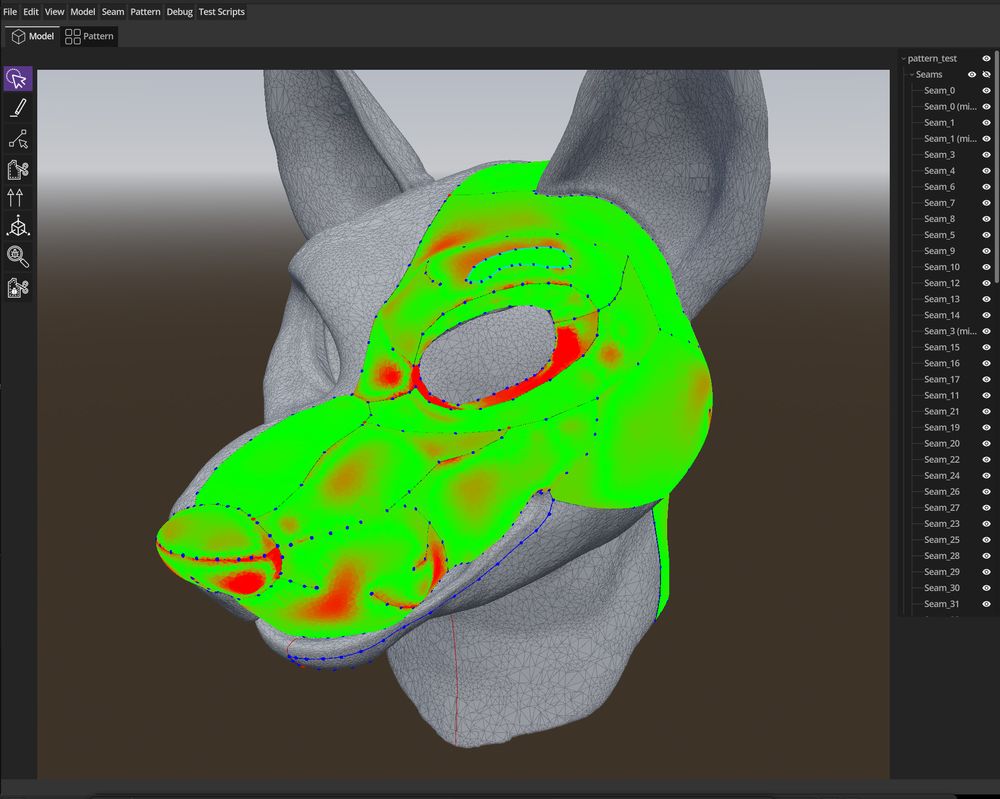Select the pen draw tool
Viewport: 1000px width, 799px height.
pyautogui.click(x=18, y=108)
